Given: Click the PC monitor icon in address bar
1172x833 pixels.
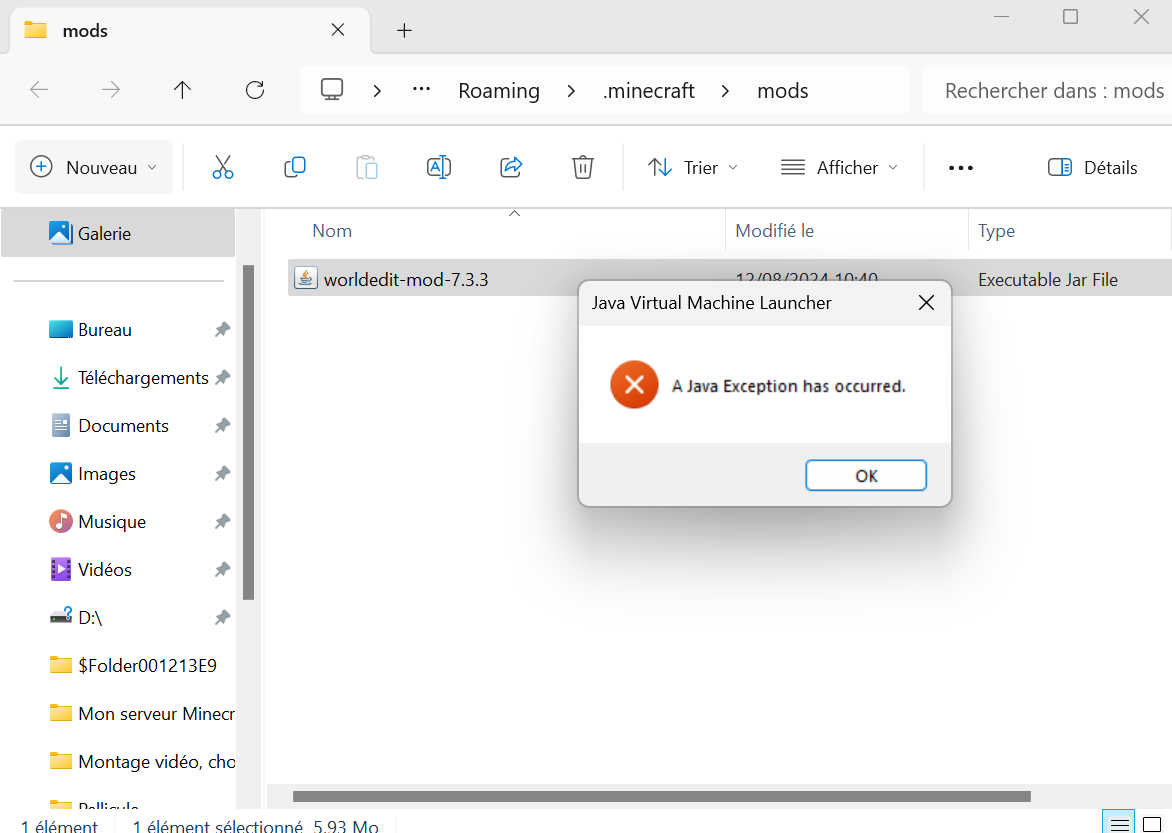Looking at the screenshot, I should pos(332,90).
